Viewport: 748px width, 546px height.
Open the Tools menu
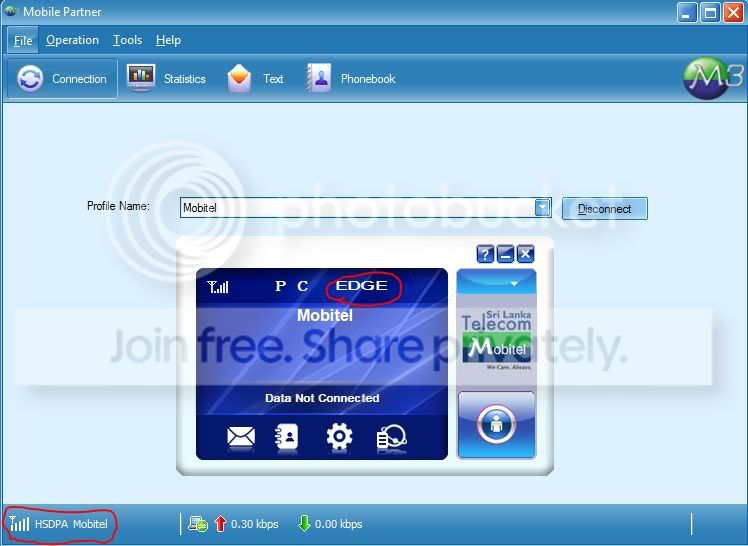(127, 41)
